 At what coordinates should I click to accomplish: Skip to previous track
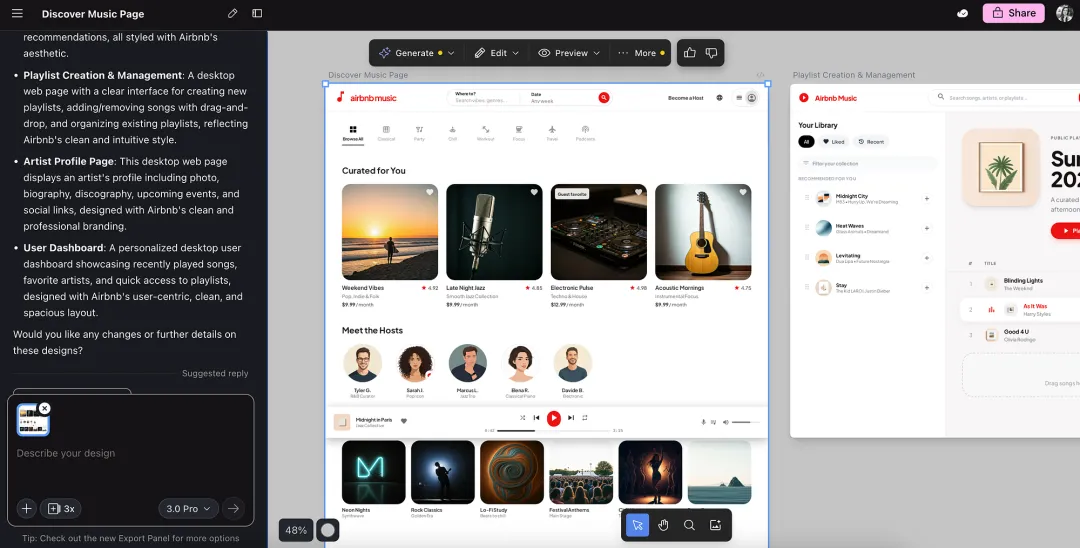(537, 418)
